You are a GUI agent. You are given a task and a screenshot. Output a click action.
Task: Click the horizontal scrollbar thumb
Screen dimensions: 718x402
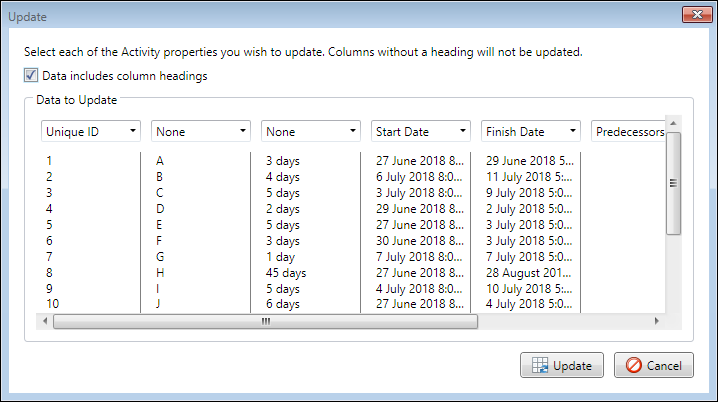click(x=266, y=321)
